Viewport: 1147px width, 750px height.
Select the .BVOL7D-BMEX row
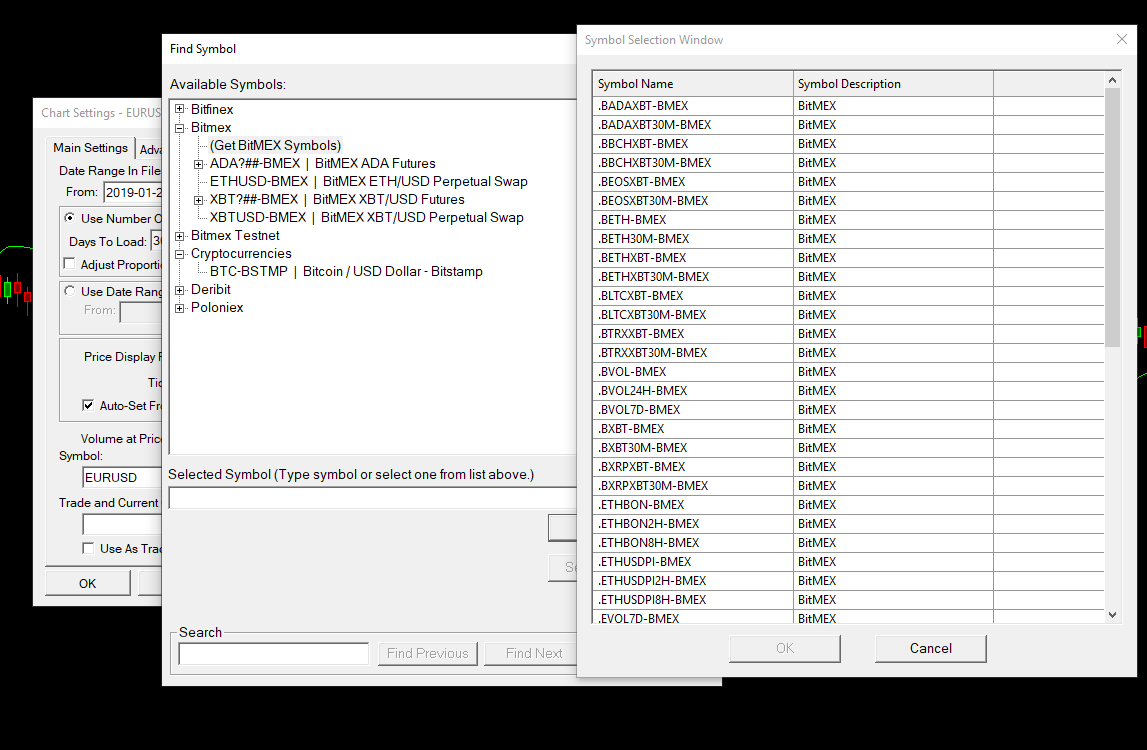click(849, 410)
